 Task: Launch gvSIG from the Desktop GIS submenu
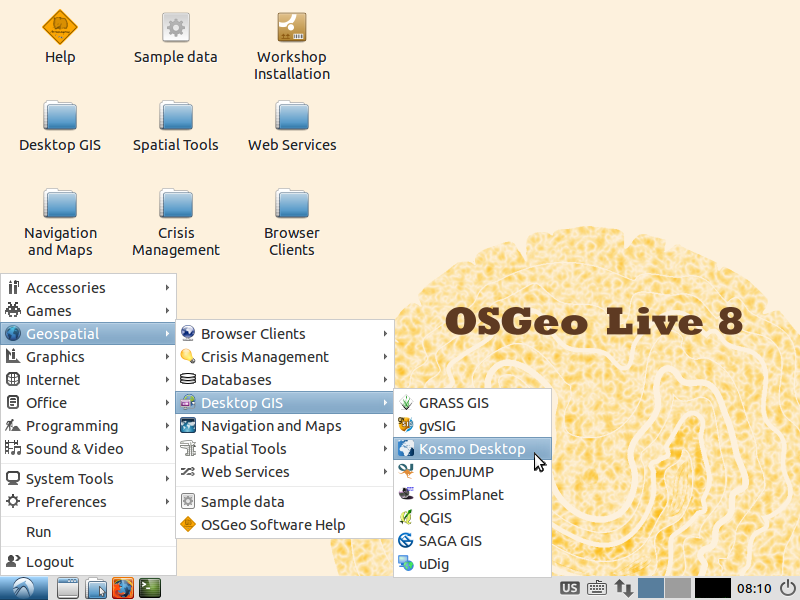472,426
